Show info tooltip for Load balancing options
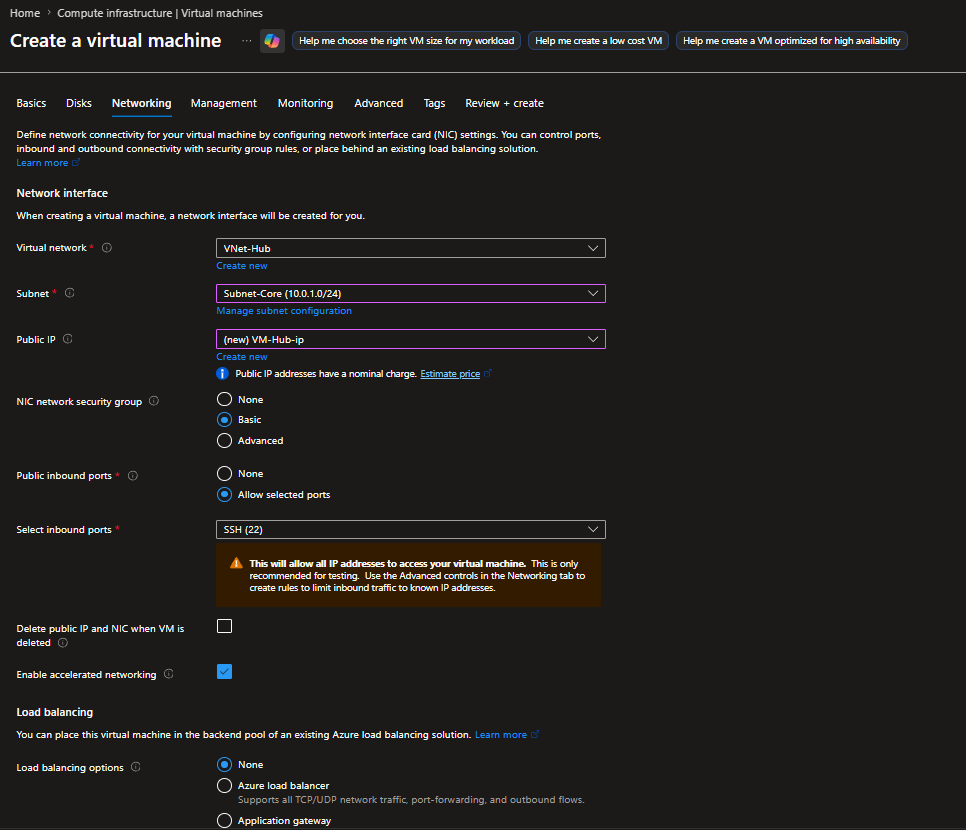The width and height of the screenshot is (966, 830). [x=136, y=767]
